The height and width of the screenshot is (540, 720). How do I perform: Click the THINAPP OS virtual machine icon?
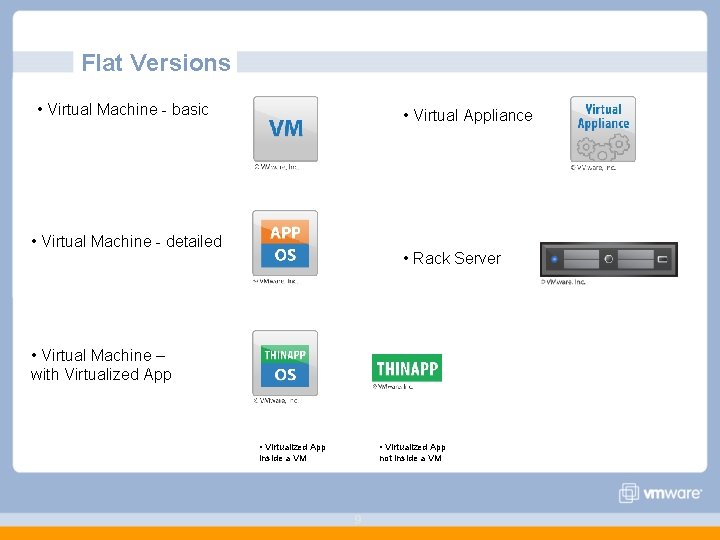pos(285,363)
